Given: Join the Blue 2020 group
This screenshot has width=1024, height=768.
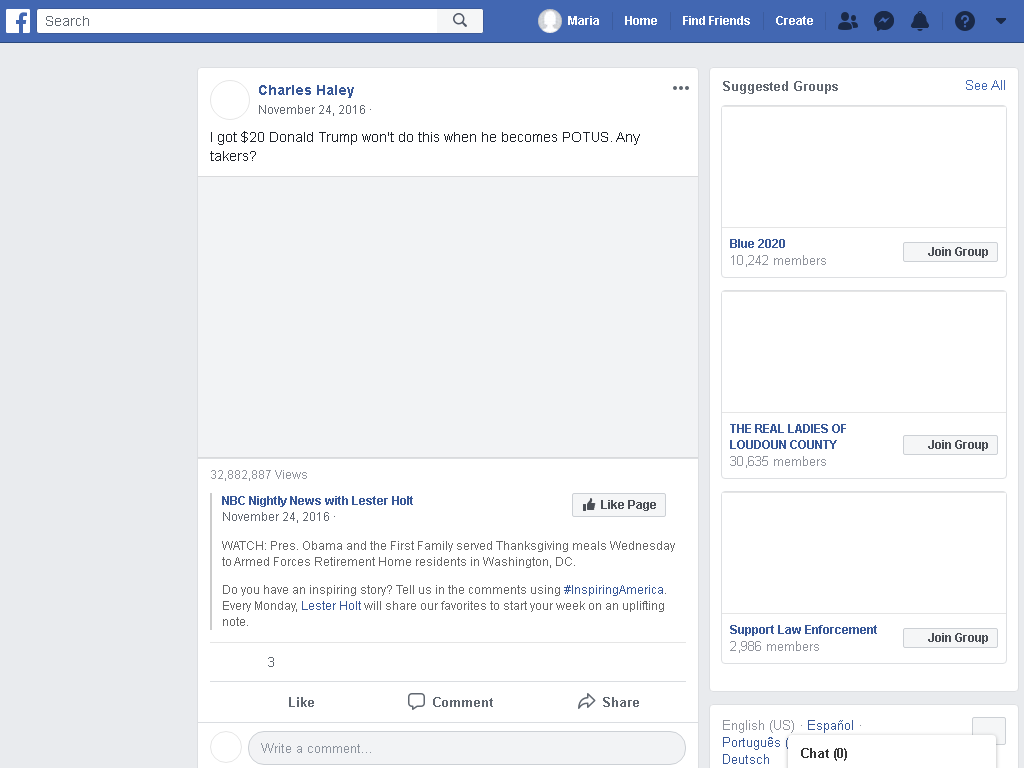Looking at the screenshot, I should [x=950, y=252].
